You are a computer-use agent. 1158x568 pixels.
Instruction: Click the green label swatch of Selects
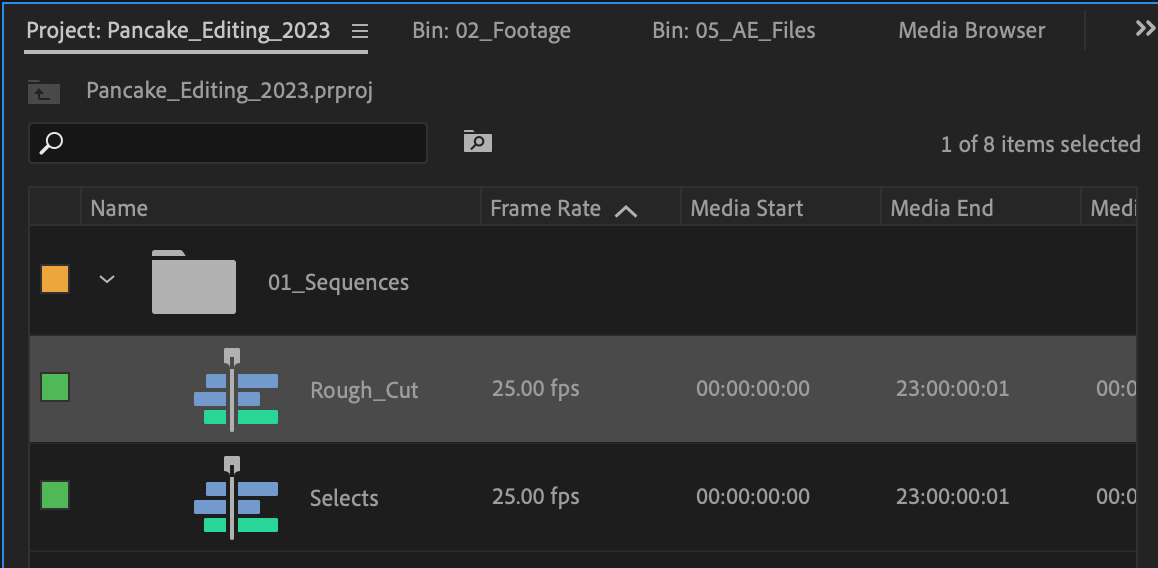(55, 495)
